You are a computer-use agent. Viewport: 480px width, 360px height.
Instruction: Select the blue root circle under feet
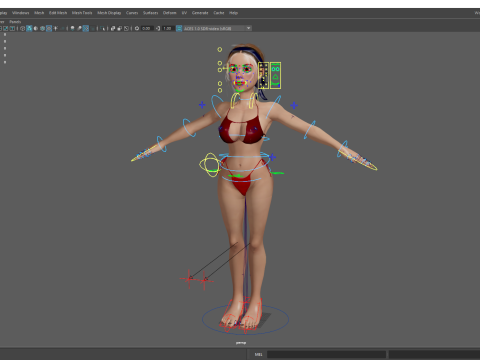(x=245, y=319)
